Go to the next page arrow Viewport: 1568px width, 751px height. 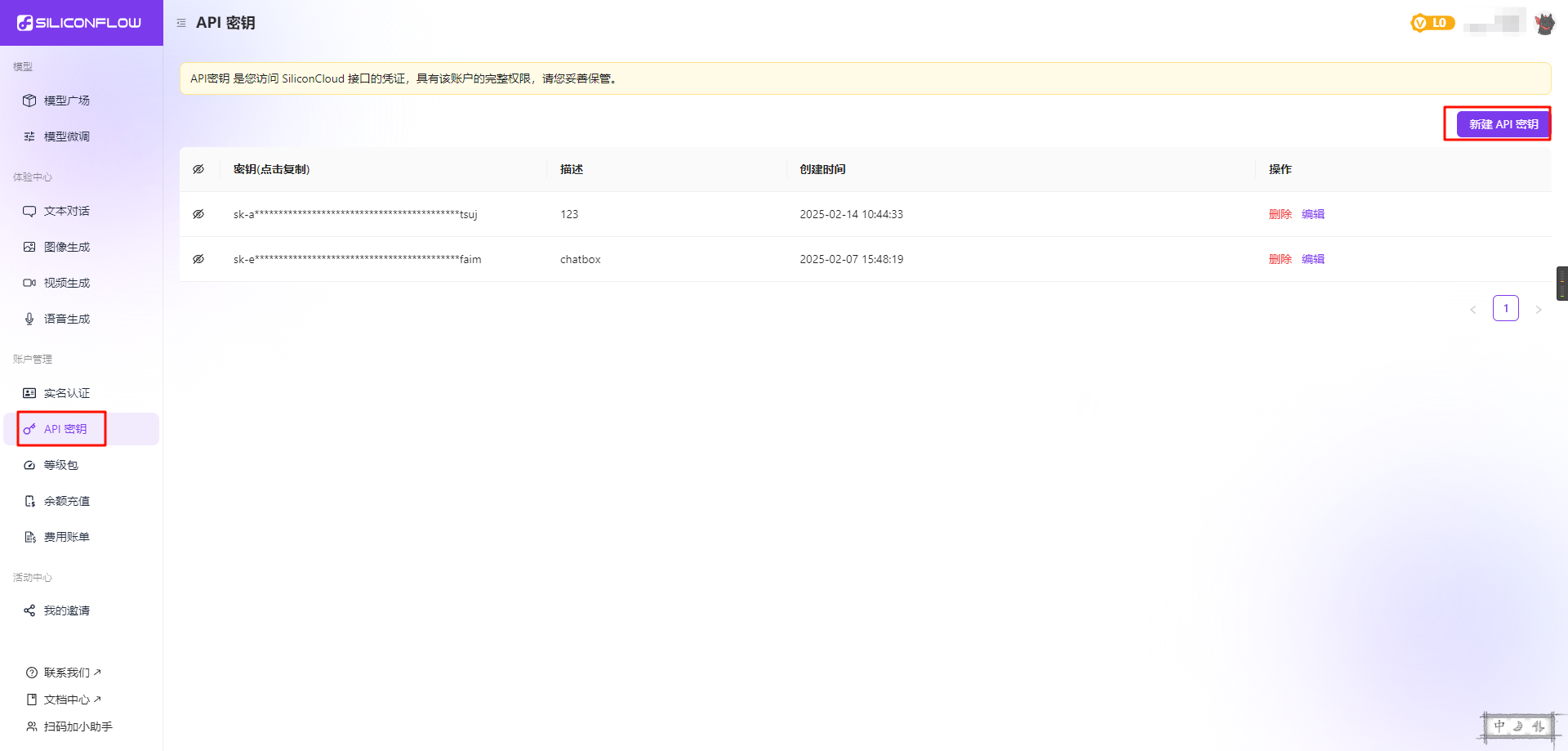(1538, 310)
